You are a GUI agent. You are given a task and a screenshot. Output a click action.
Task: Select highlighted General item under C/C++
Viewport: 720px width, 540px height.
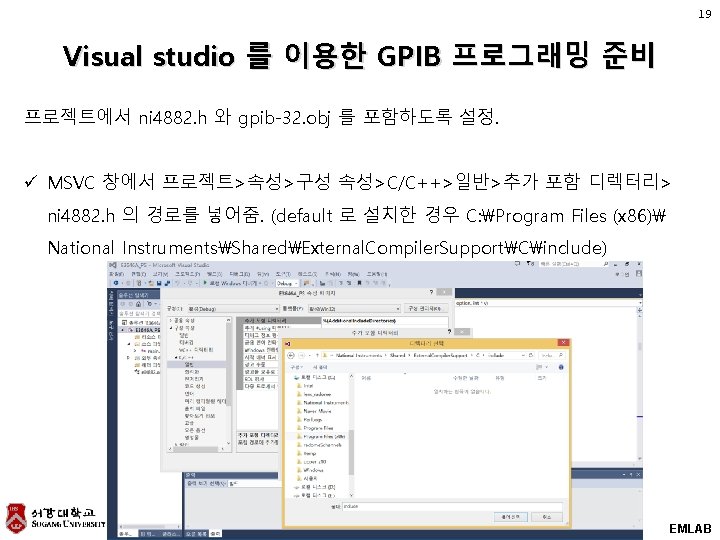click(x=197, y=364)
